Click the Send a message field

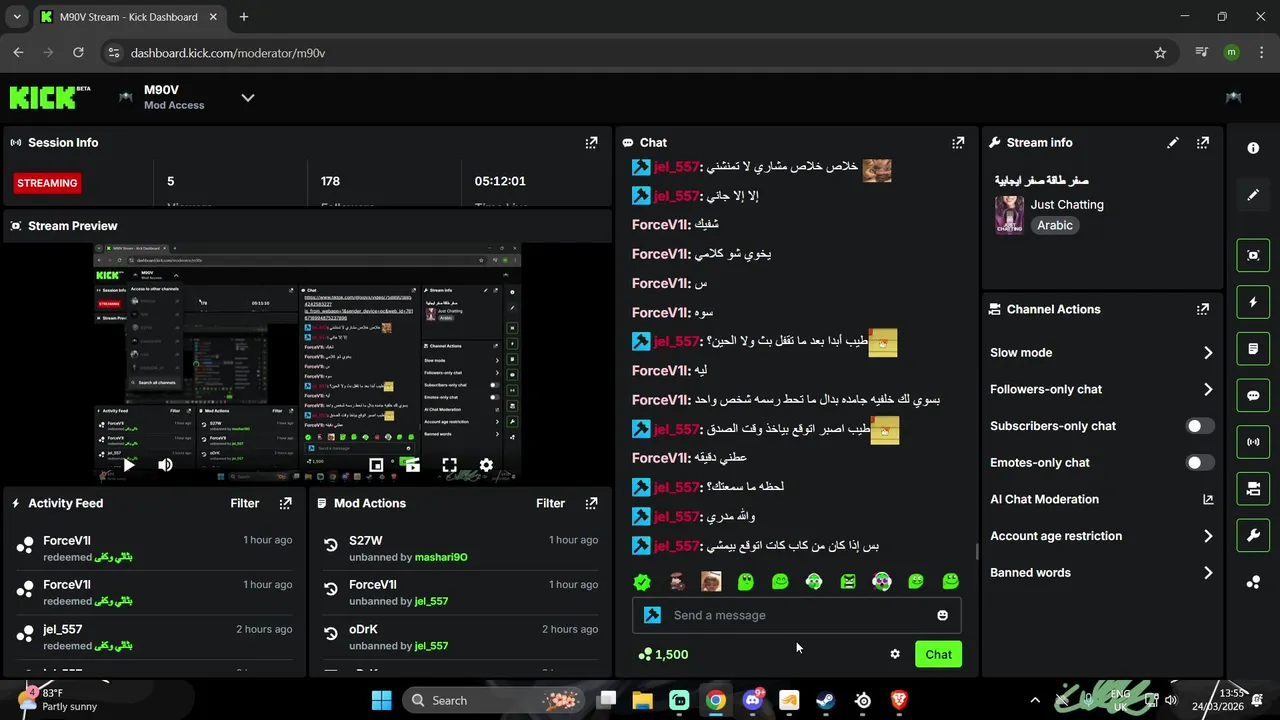[x=797, y=615]
